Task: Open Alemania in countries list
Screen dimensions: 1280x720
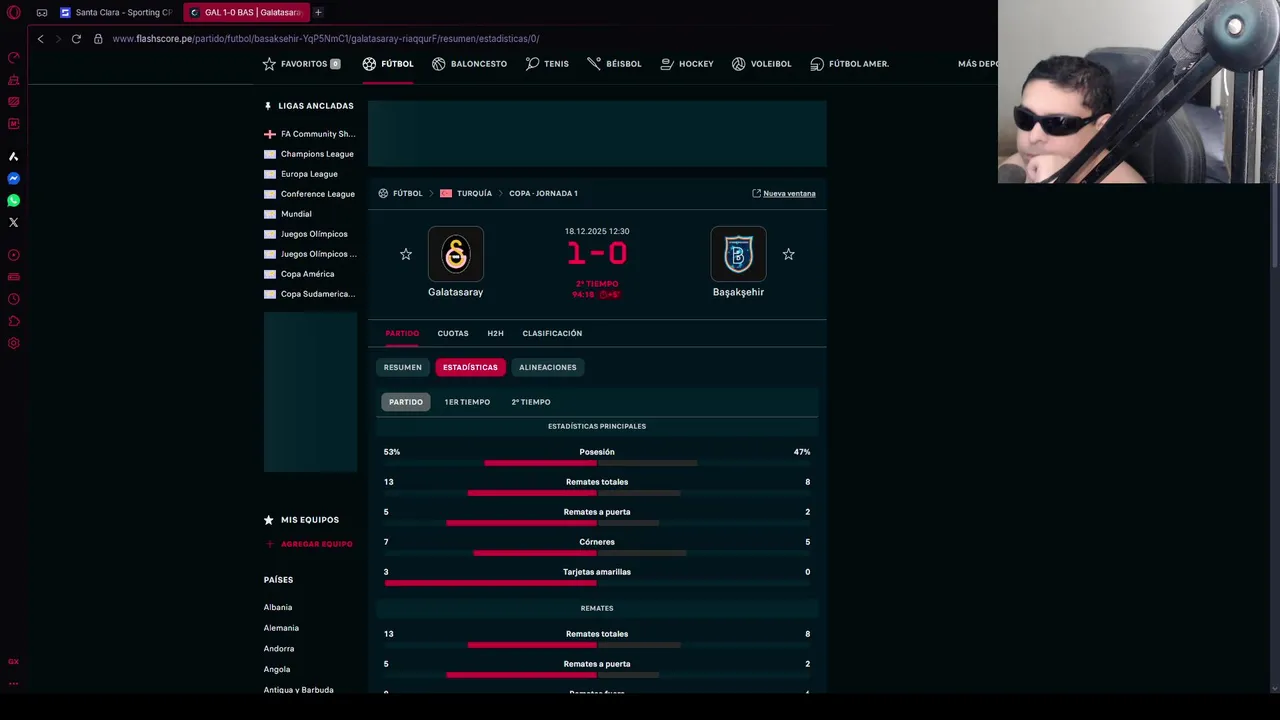Action: [281, 628]
